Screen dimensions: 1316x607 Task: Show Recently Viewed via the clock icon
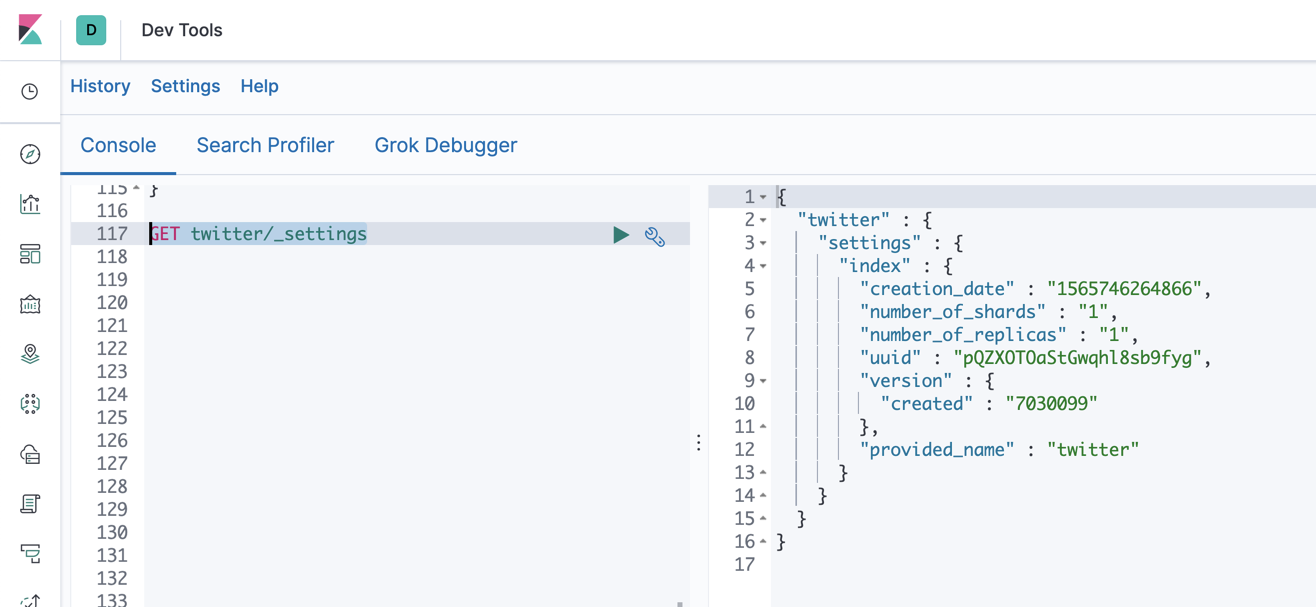(29, 91)
